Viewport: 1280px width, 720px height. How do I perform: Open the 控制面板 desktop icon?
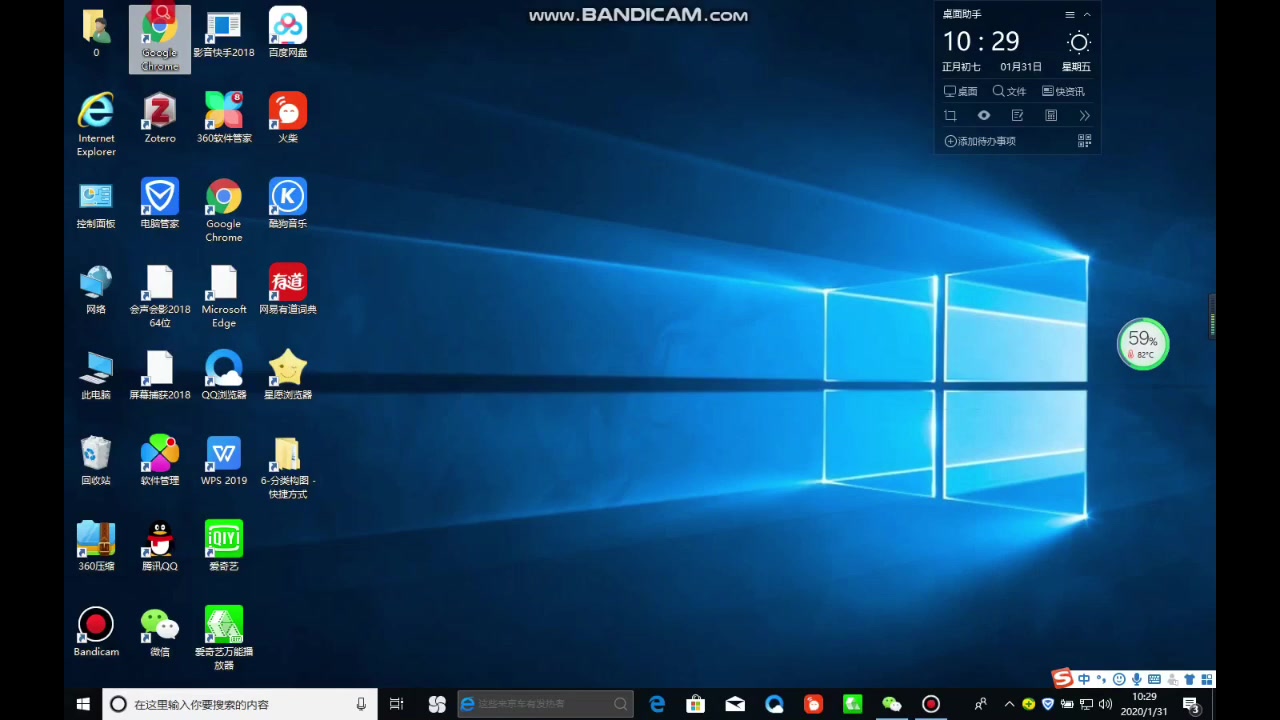tap(96, 204)
